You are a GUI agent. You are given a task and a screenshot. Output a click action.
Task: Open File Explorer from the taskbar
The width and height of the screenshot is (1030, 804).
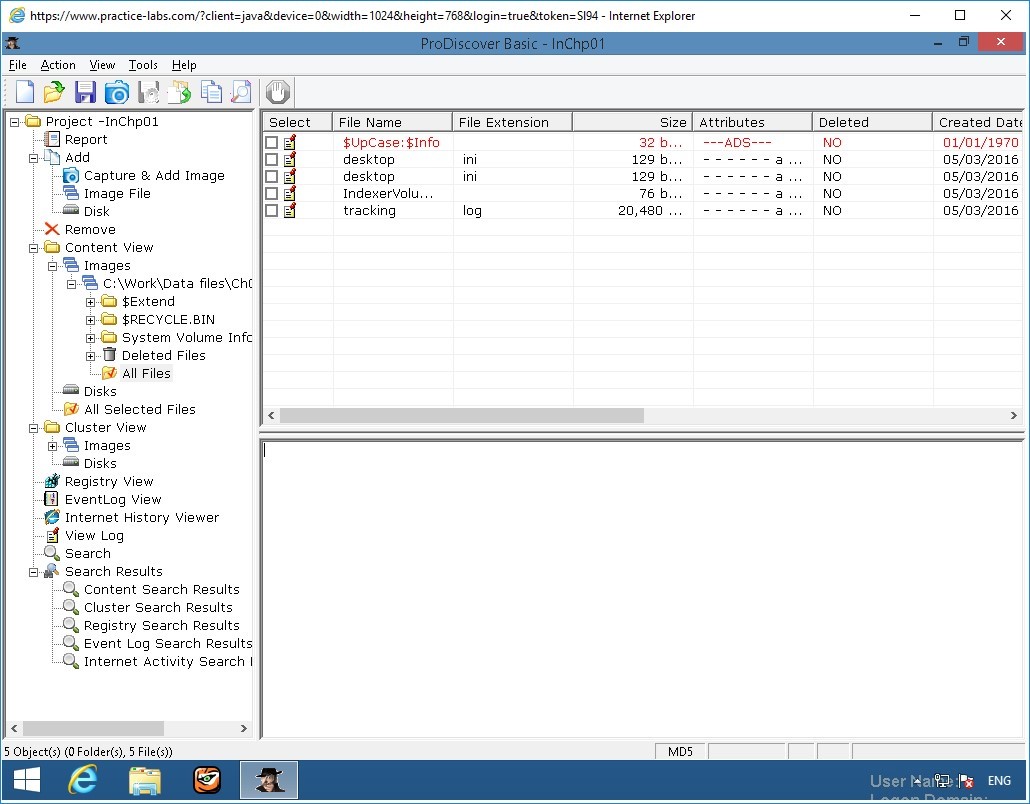145,780
